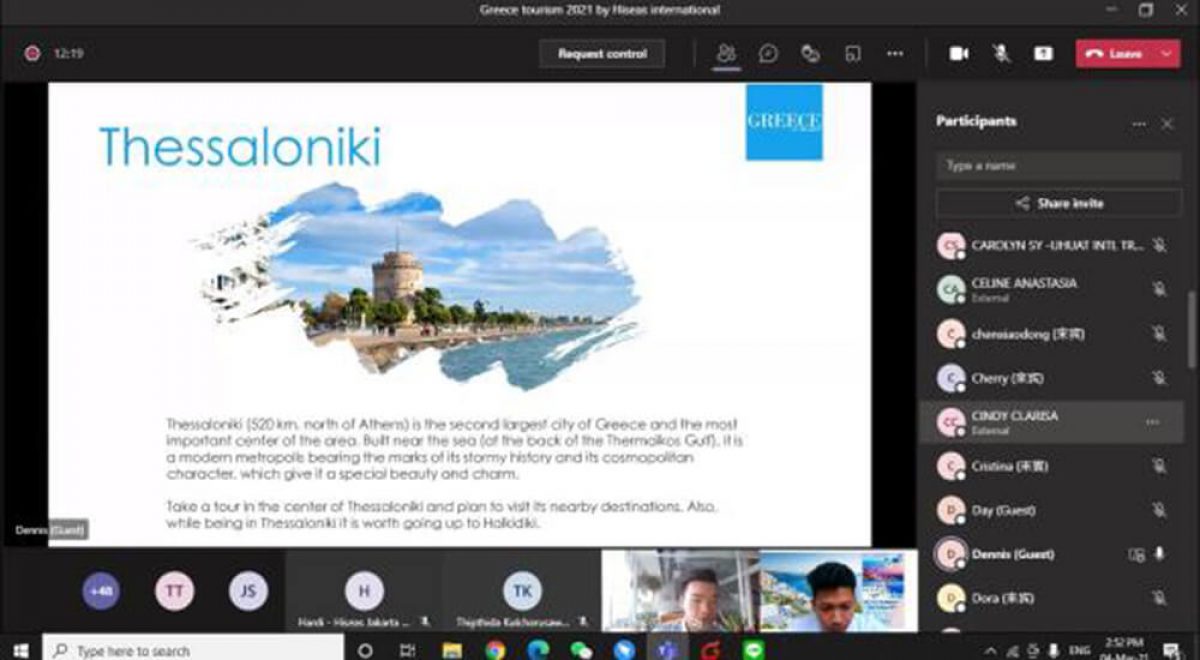Click the recording indicator beside the timer
Viewport: 1200px width, 660px height.
(x=32, y=54)
